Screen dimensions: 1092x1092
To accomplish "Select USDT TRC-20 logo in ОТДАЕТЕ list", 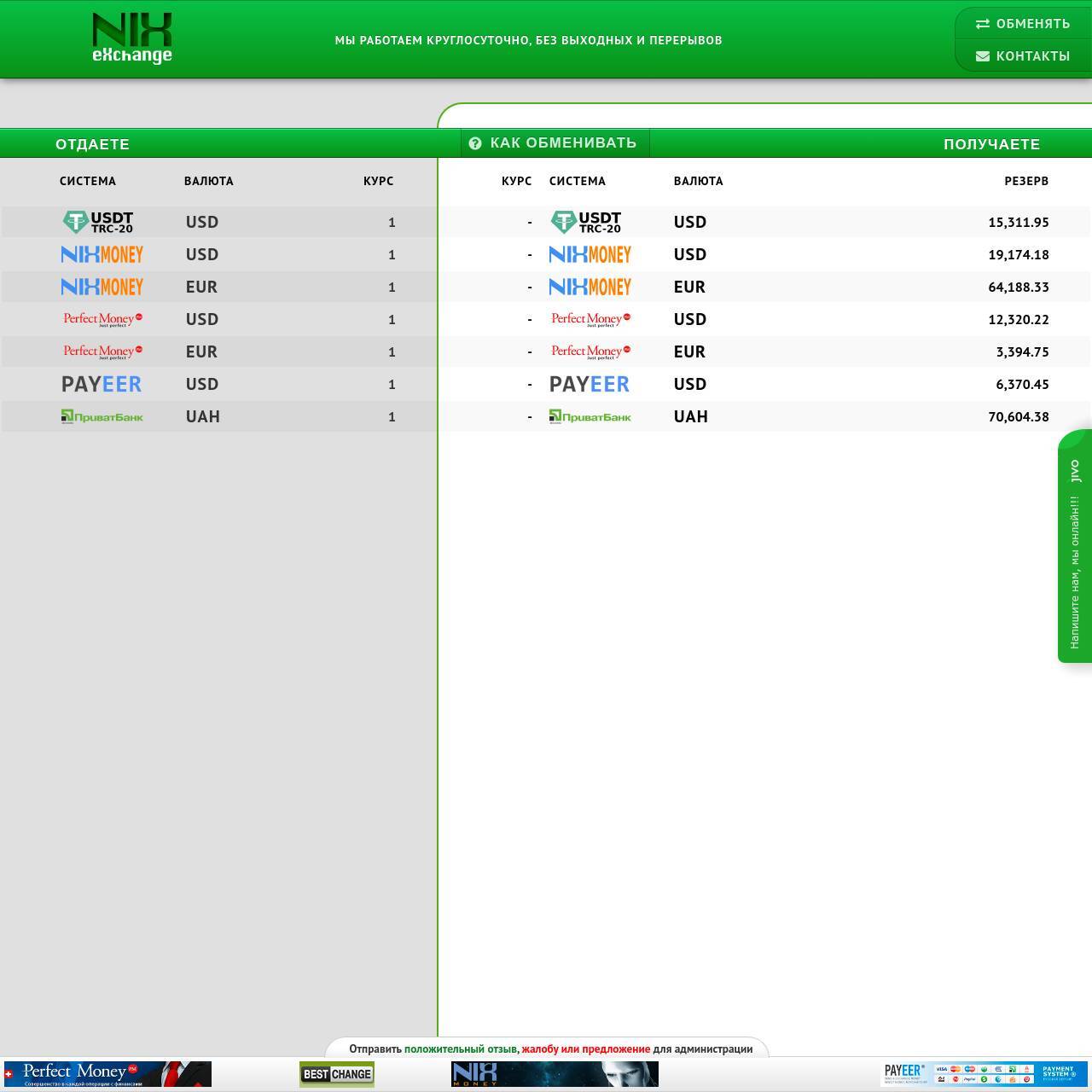I will [x=98, y=223].
